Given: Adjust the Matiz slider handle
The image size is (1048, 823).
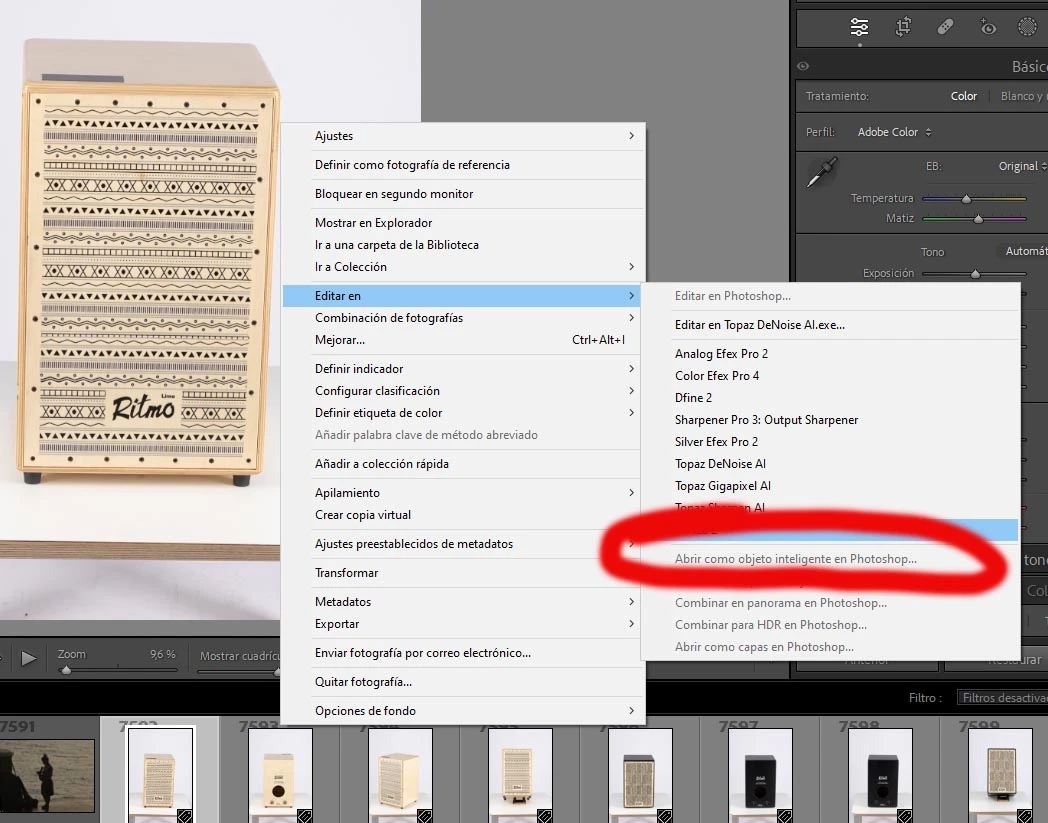Looking at the screenshot, I should coord(978,219).
